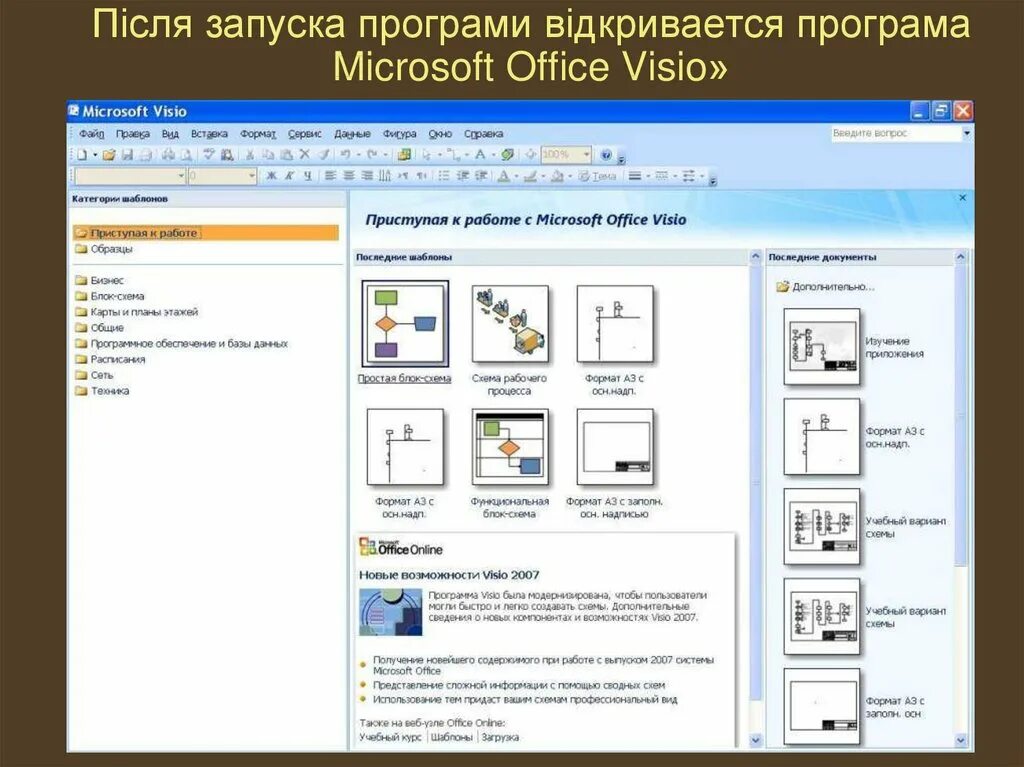Open the Файл menu
The image size is (1024, 767).
click(91, 133)
